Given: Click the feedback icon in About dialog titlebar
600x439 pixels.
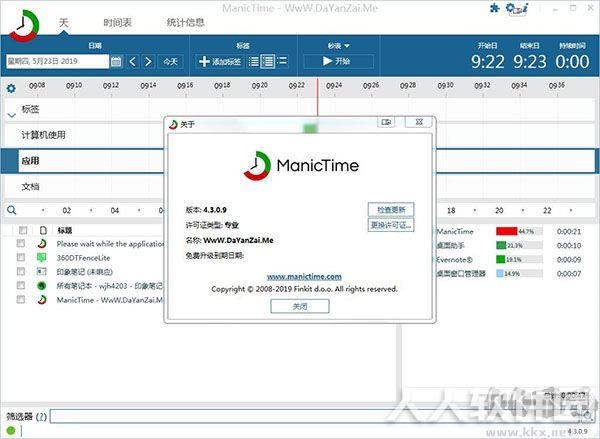Looking at the screenshot, I should pos(386,122).
